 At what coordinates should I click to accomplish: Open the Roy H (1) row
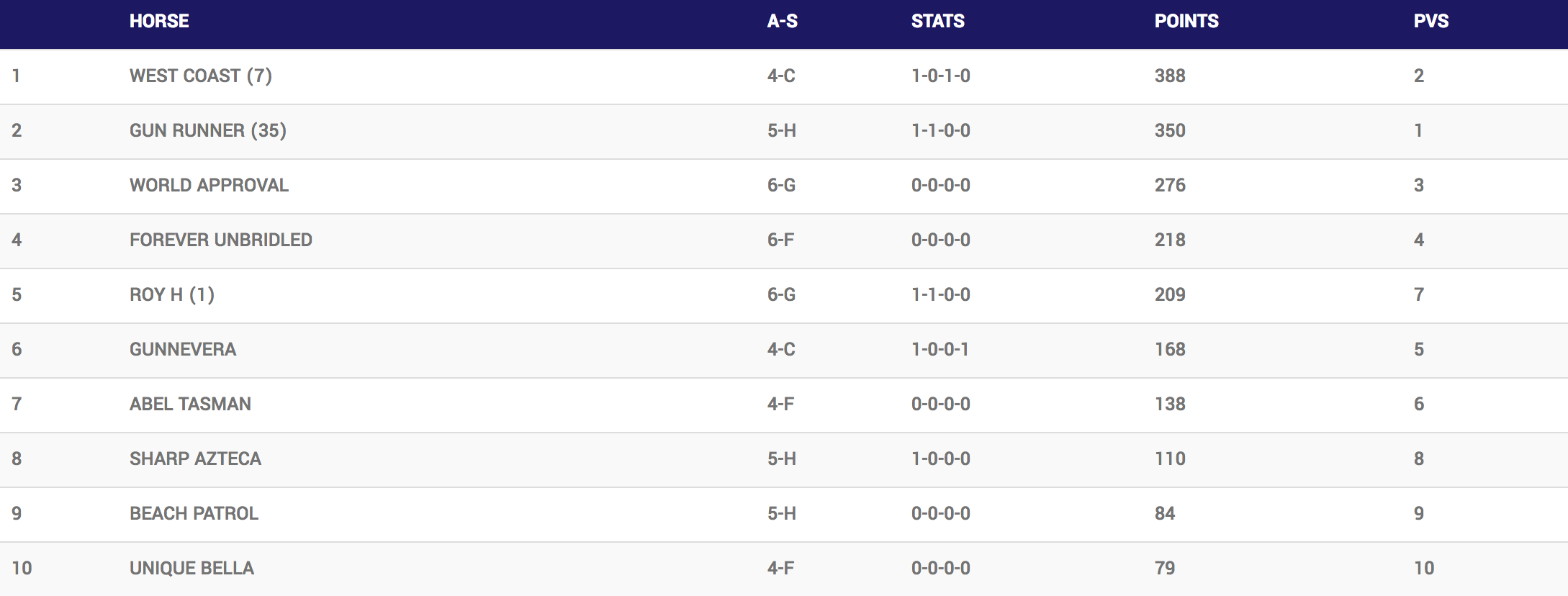point(171,295)
